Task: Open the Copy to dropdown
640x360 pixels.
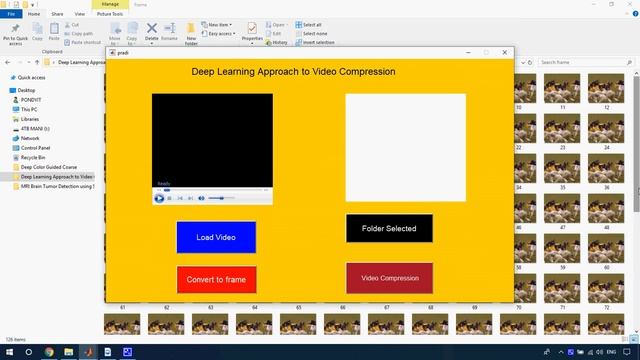Action: point(132,34)
